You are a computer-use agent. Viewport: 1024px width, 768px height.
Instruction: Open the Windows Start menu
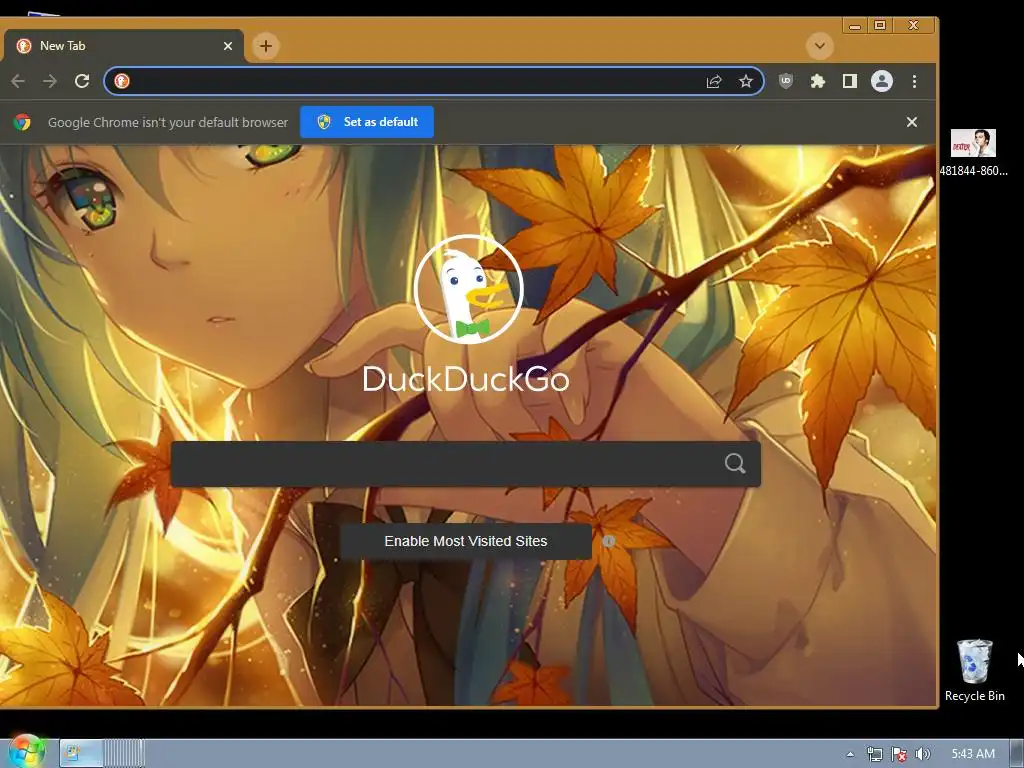25,751
